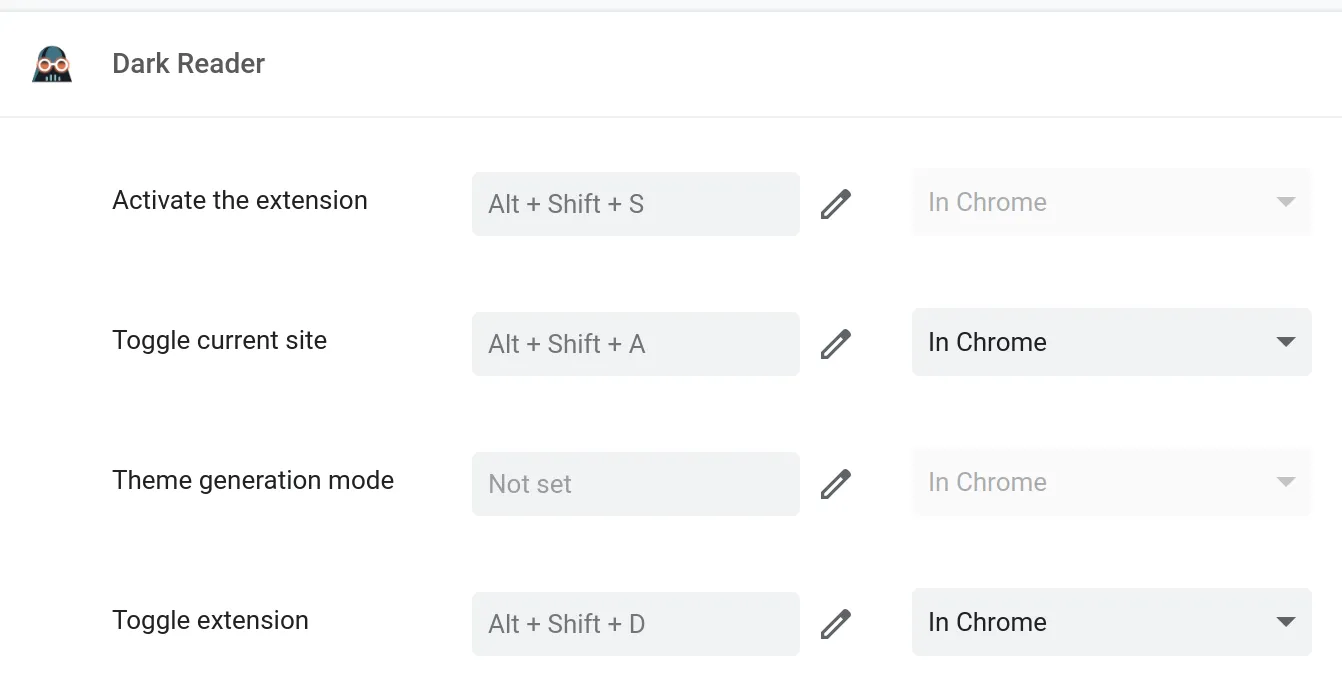Screen dimensions: 1342x699
Task: Click dropdown arrow in Toggle current site row
Action: [x=1286, y=342]
